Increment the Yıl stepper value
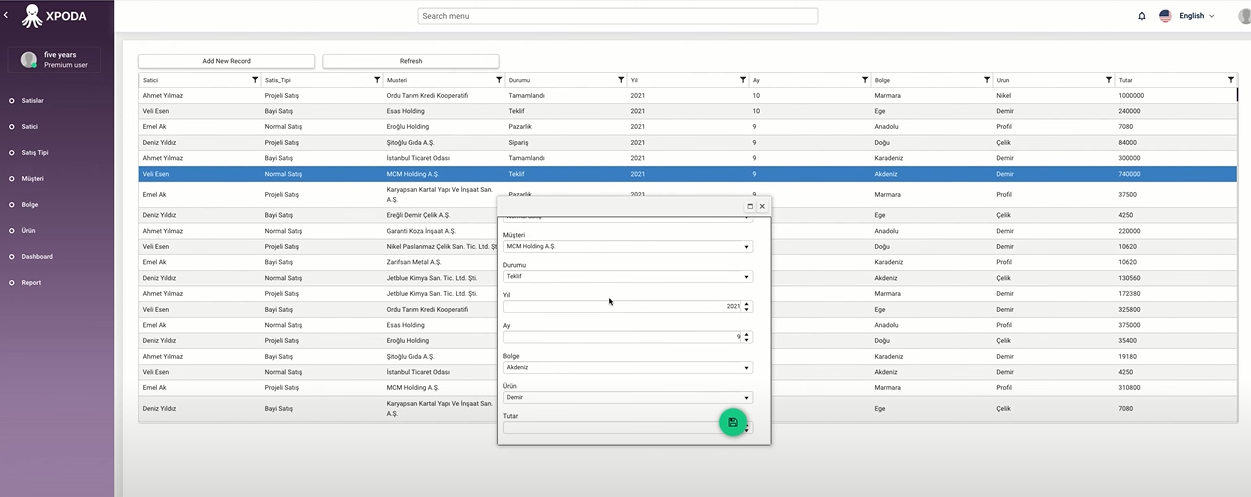Viewport: 1251px width, 497px height. click(747, 304)
